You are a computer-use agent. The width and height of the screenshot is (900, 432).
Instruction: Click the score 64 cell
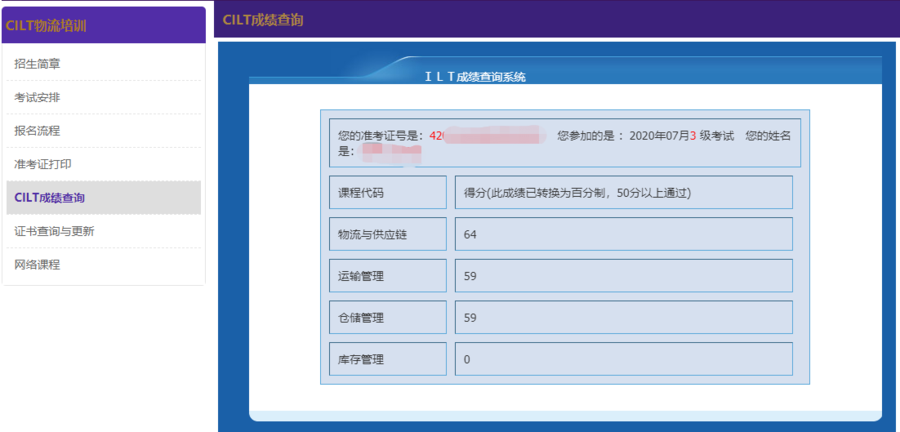tap(624, 234)
